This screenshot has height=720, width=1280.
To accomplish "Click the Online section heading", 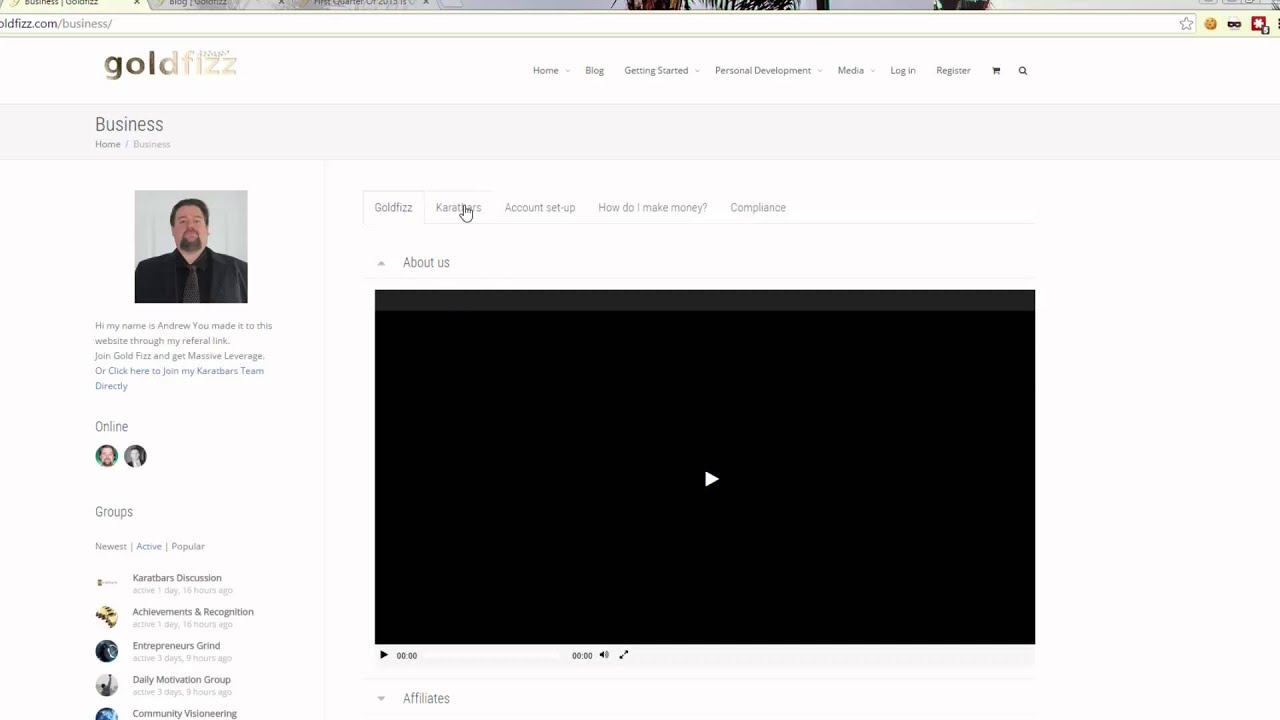I will point(111,427).
